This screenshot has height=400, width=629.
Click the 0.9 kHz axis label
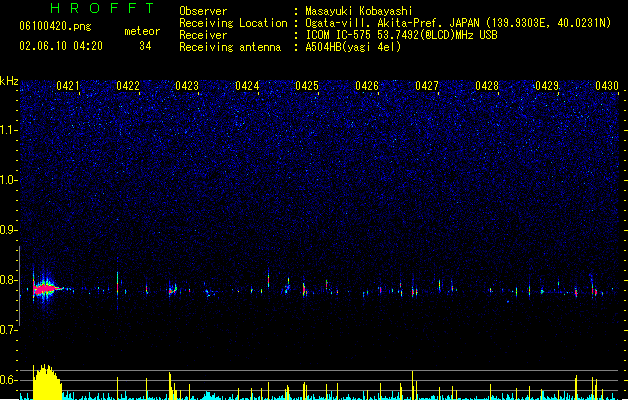[8, 230]
